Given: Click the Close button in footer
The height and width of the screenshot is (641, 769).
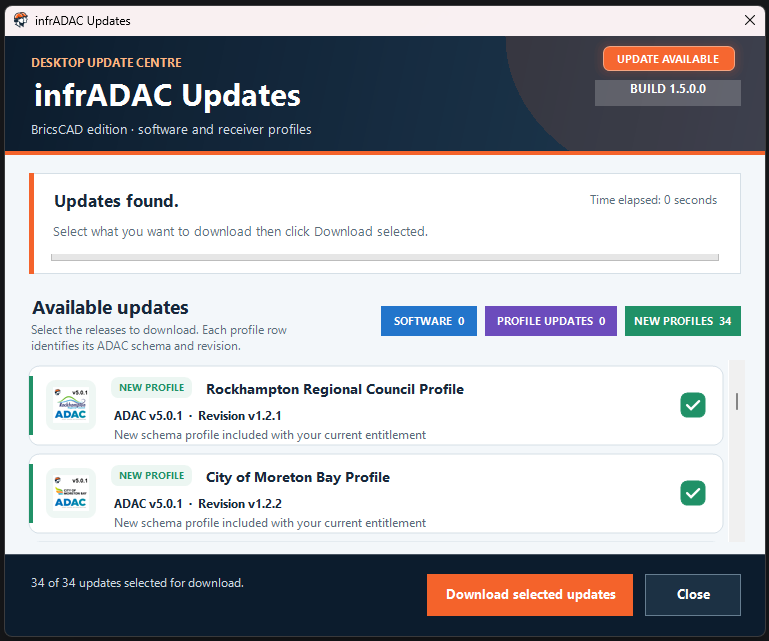Looking at the screenshot, I should pos(692,594).
